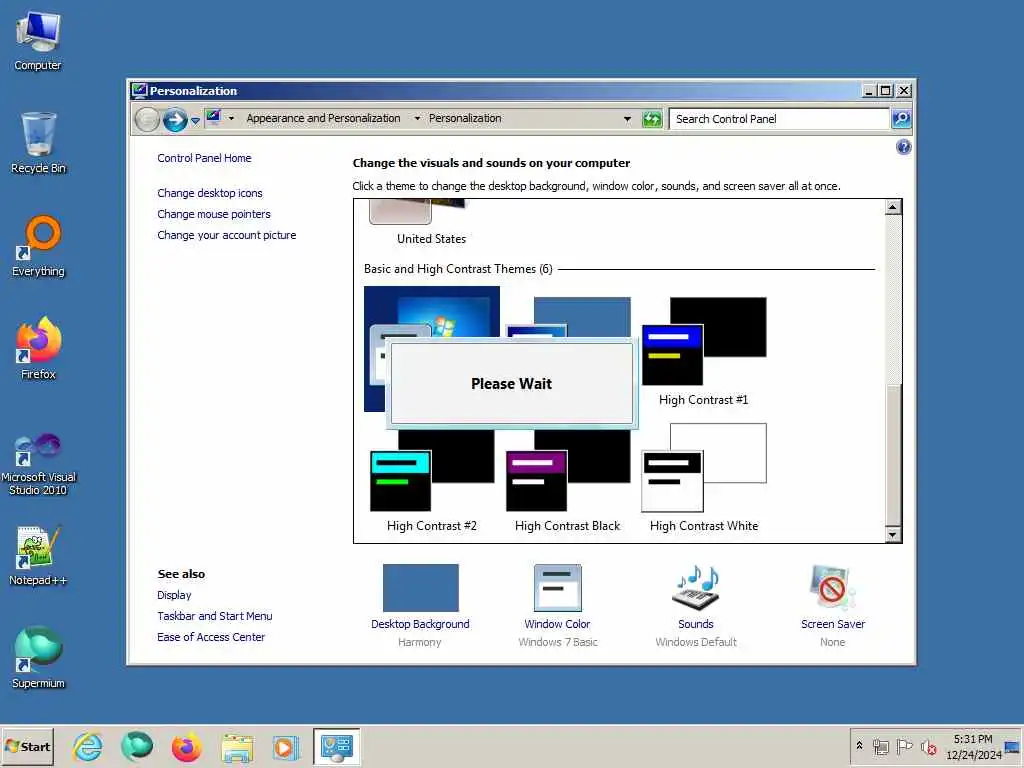
Task: Click Appearance and Personalization breadcrumb
Action: 323,118
